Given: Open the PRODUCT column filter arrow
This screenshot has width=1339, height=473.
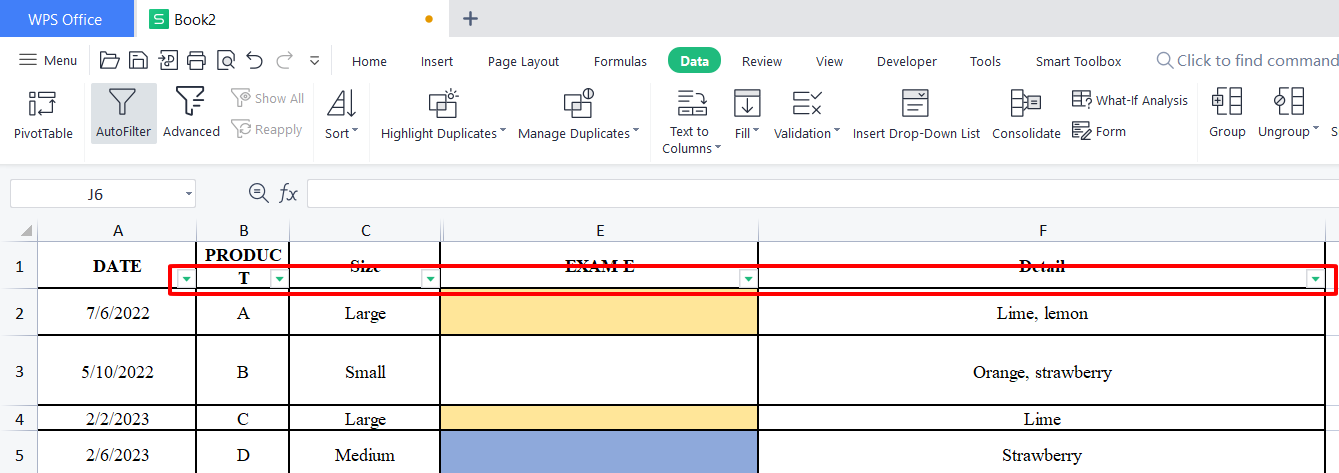Looking at the screenshot, I should tap(280, 279).
